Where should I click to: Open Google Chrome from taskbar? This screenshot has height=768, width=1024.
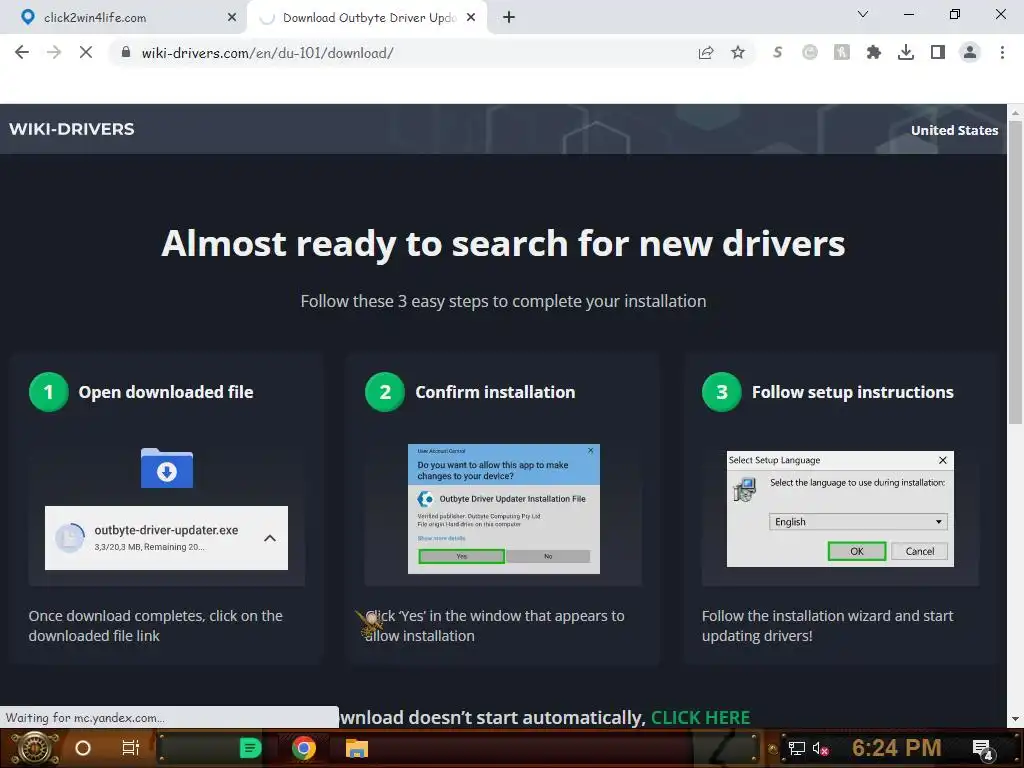coord(304,748)
